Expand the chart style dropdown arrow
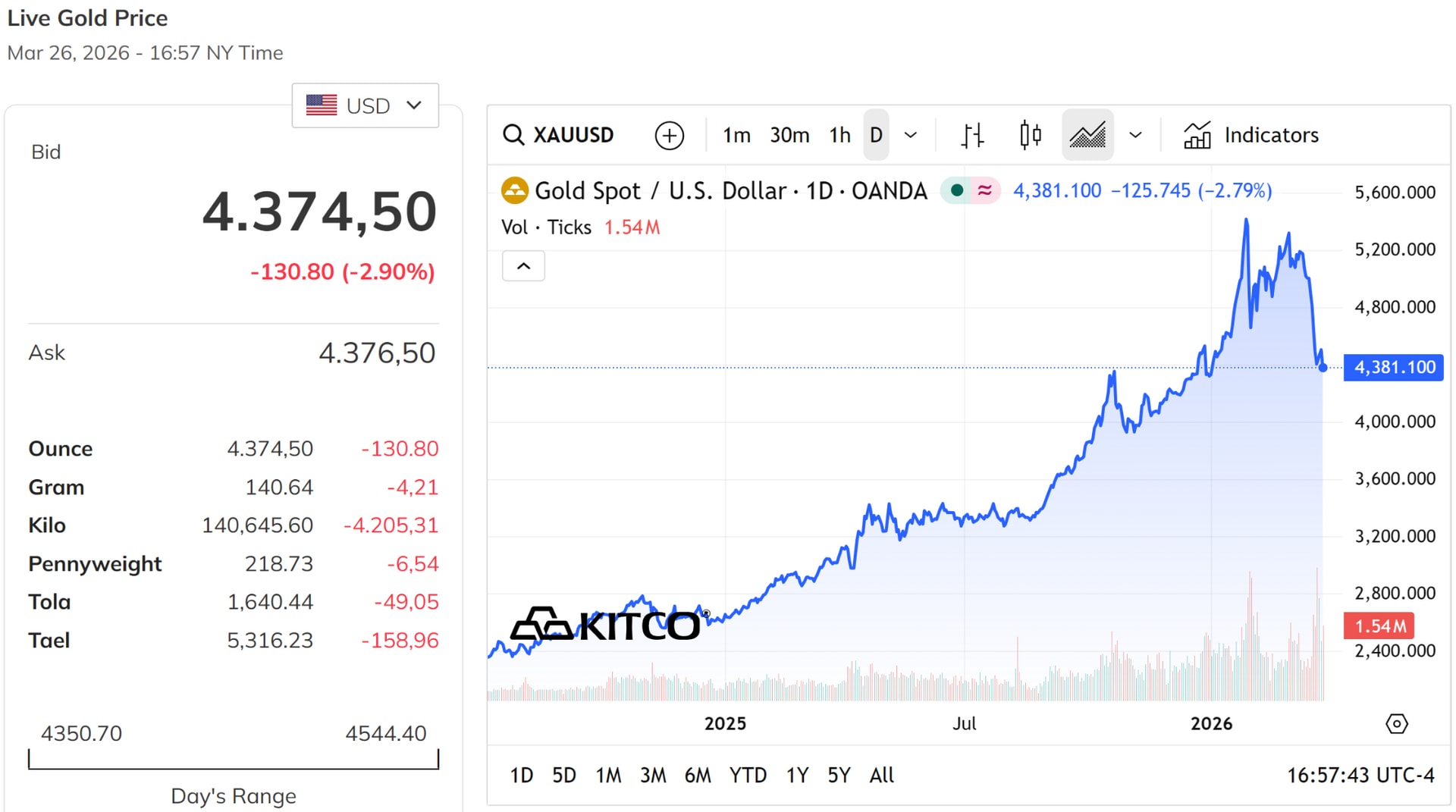Viewport: 1456px width, 812px height. click(1135, 135)
